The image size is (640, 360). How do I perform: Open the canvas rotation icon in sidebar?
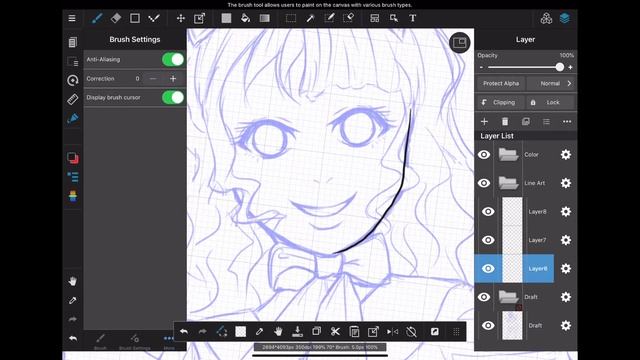(x=73, y=80)
